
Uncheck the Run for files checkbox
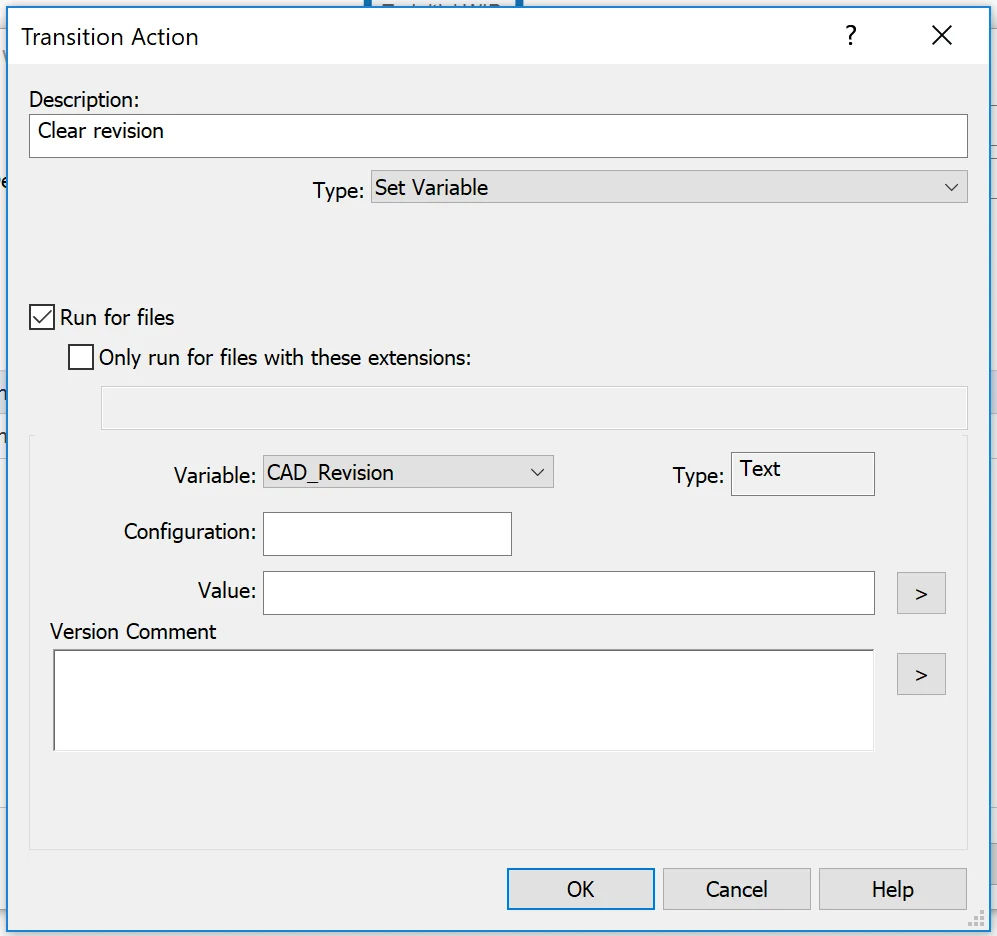click(42, 318)
